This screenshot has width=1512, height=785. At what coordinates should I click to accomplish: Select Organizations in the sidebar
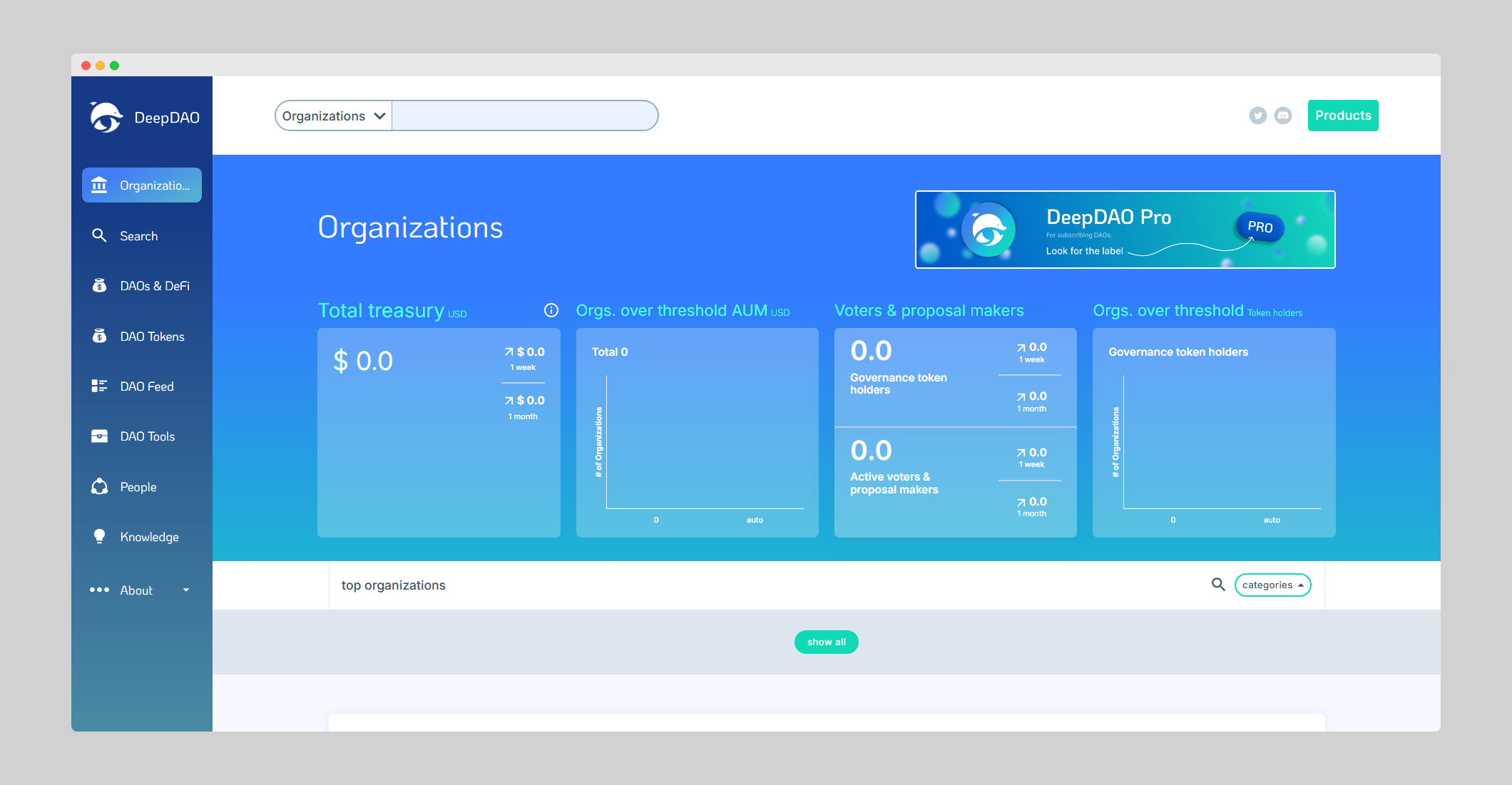click(142, 185)
